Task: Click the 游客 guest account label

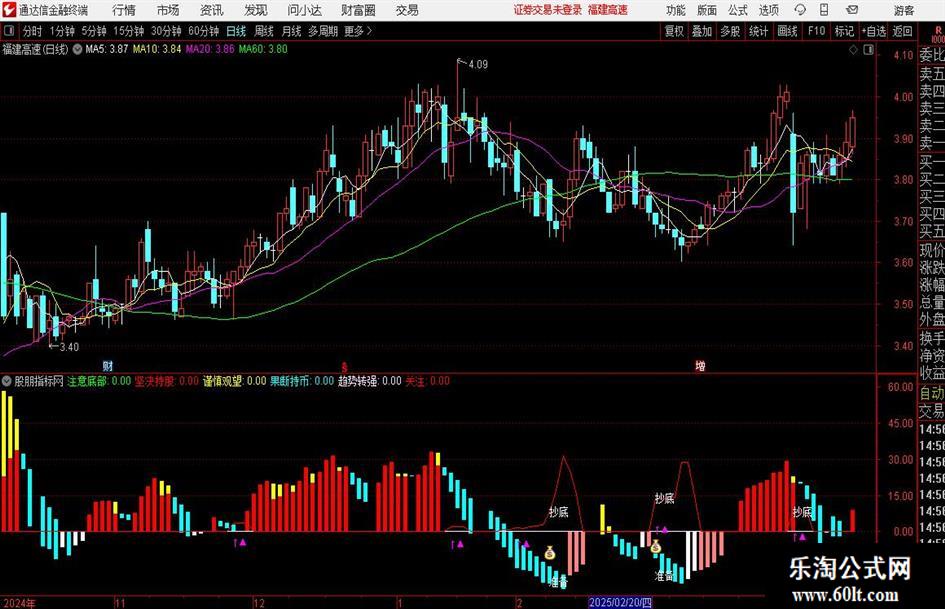Action: (x=904, y=10)
